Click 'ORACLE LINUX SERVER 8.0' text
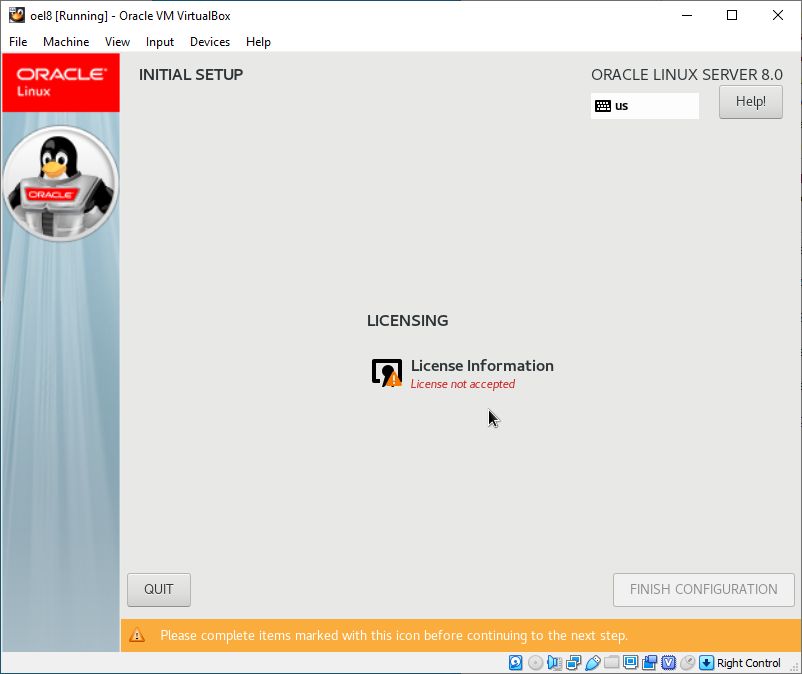Image resolution: width=802 pixels, height=674 pixels. pyautogui.click(x=686, y=75)
